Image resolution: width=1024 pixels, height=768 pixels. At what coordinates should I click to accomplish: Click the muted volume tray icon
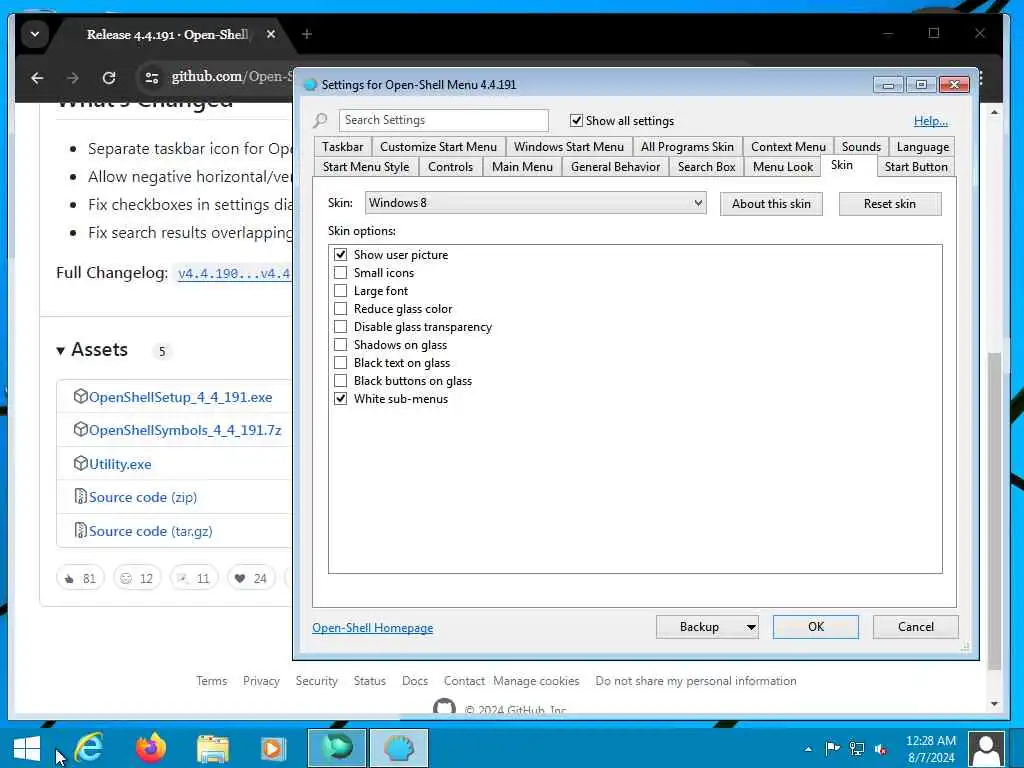point(880,749)
